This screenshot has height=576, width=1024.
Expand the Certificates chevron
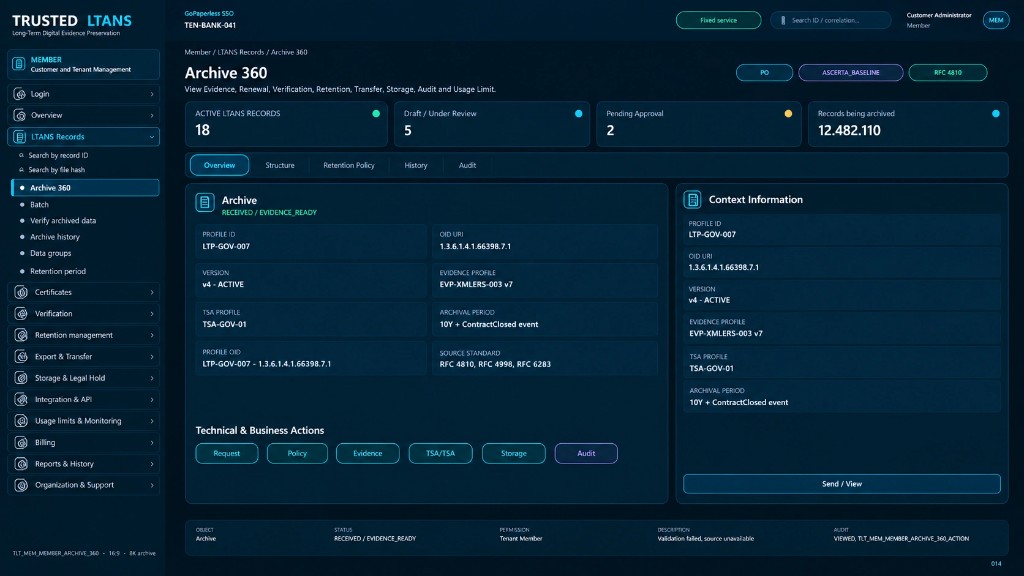point(152,293)
